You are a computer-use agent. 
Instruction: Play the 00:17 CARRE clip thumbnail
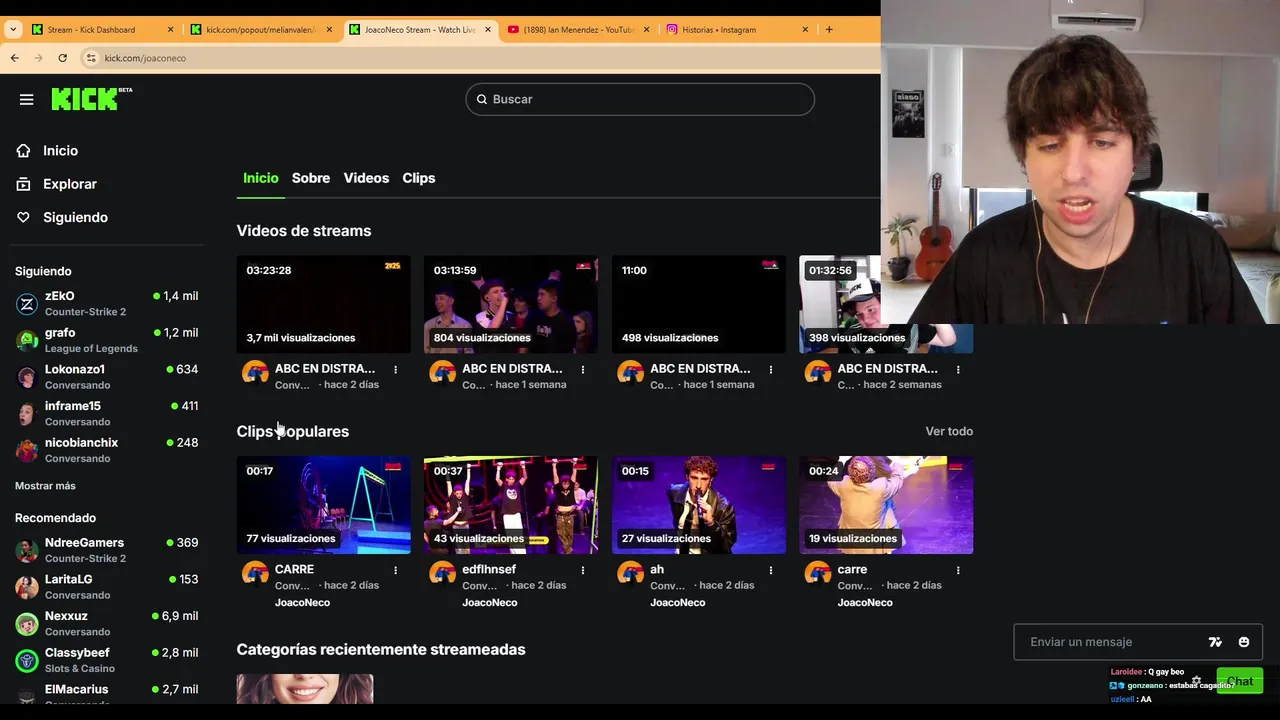[323, 505]
